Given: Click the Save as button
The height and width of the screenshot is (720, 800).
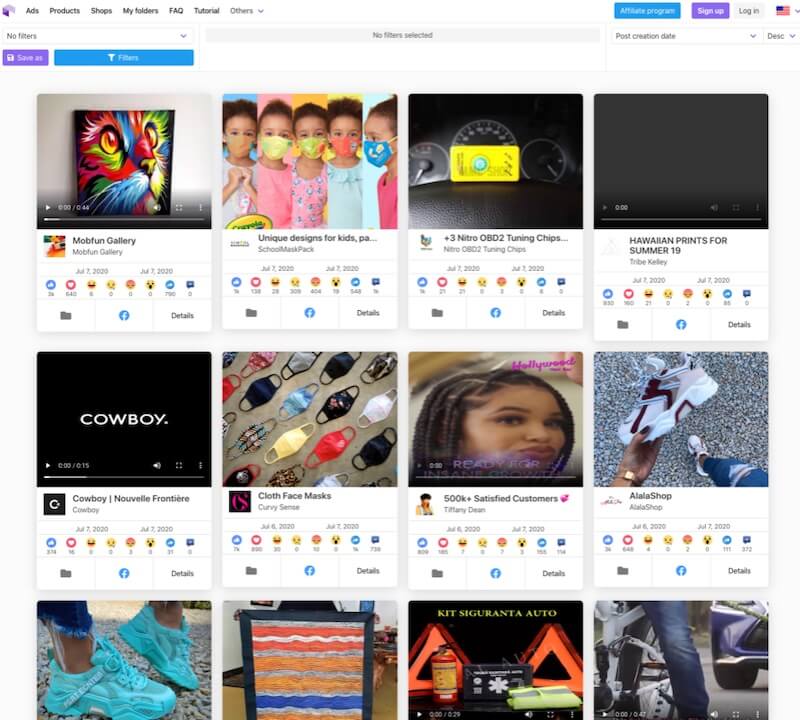Looking at the screenshot, I should pos(26,58).
